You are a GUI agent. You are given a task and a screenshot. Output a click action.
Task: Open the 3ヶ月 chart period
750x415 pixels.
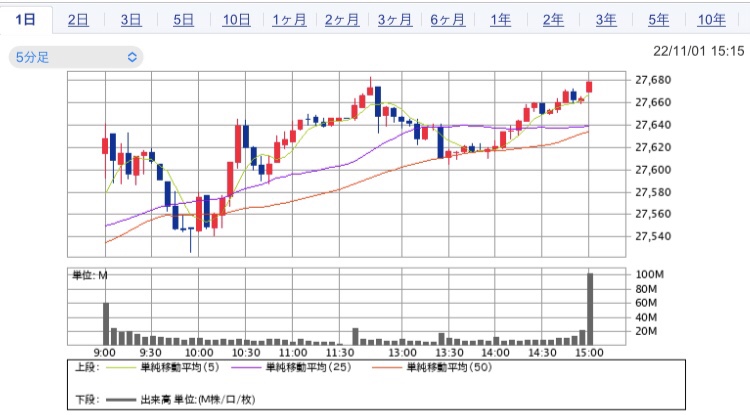point(395,20)
